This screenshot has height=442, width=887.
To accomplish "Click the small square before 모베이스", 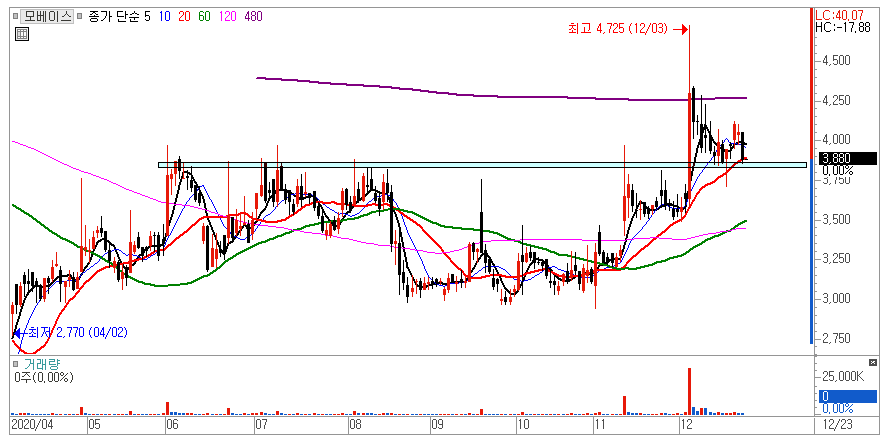I will click(16, 16).
